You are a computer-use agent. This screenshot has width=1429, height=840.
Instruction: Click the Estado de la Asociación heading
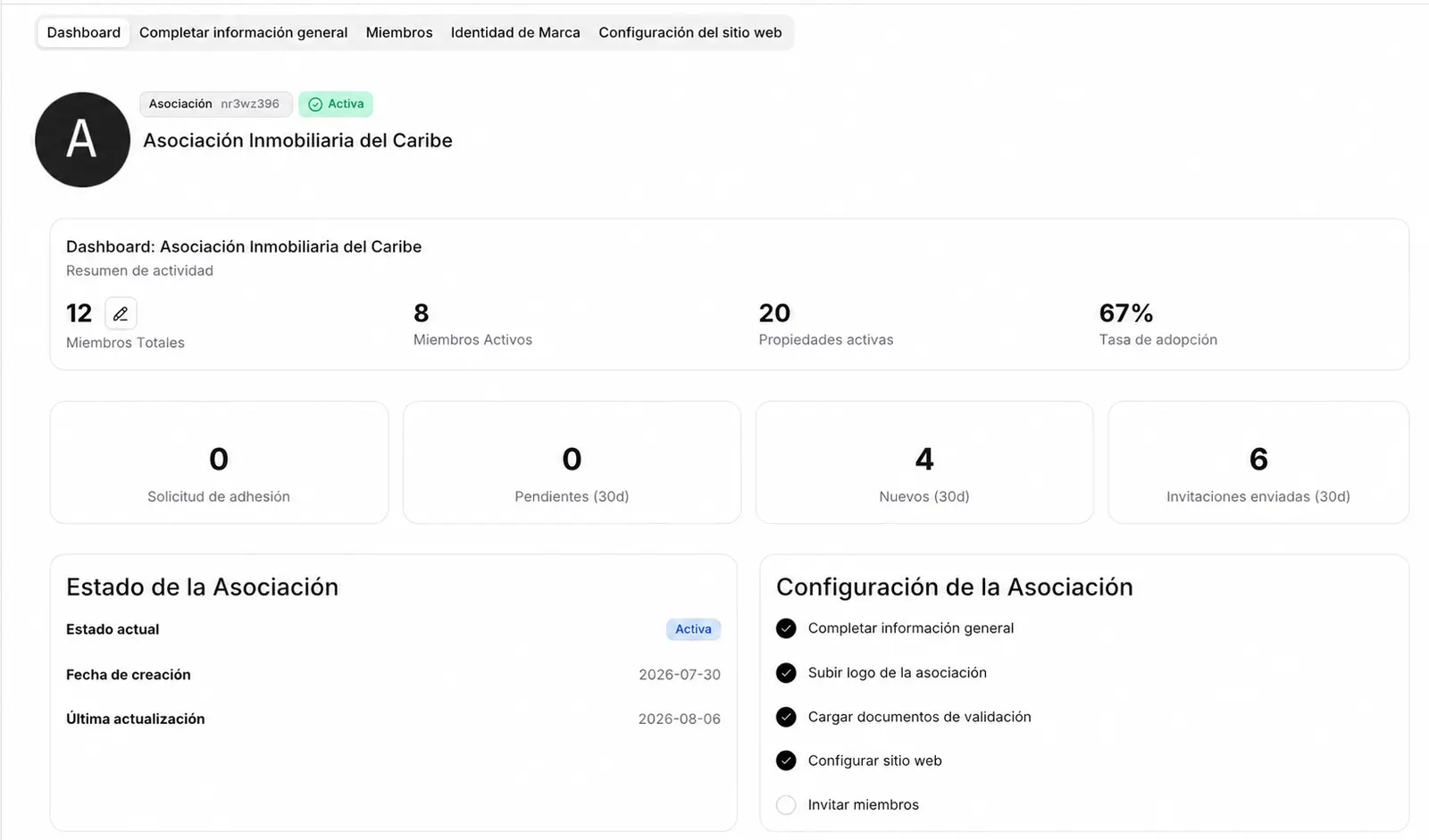tap(203, 586)
